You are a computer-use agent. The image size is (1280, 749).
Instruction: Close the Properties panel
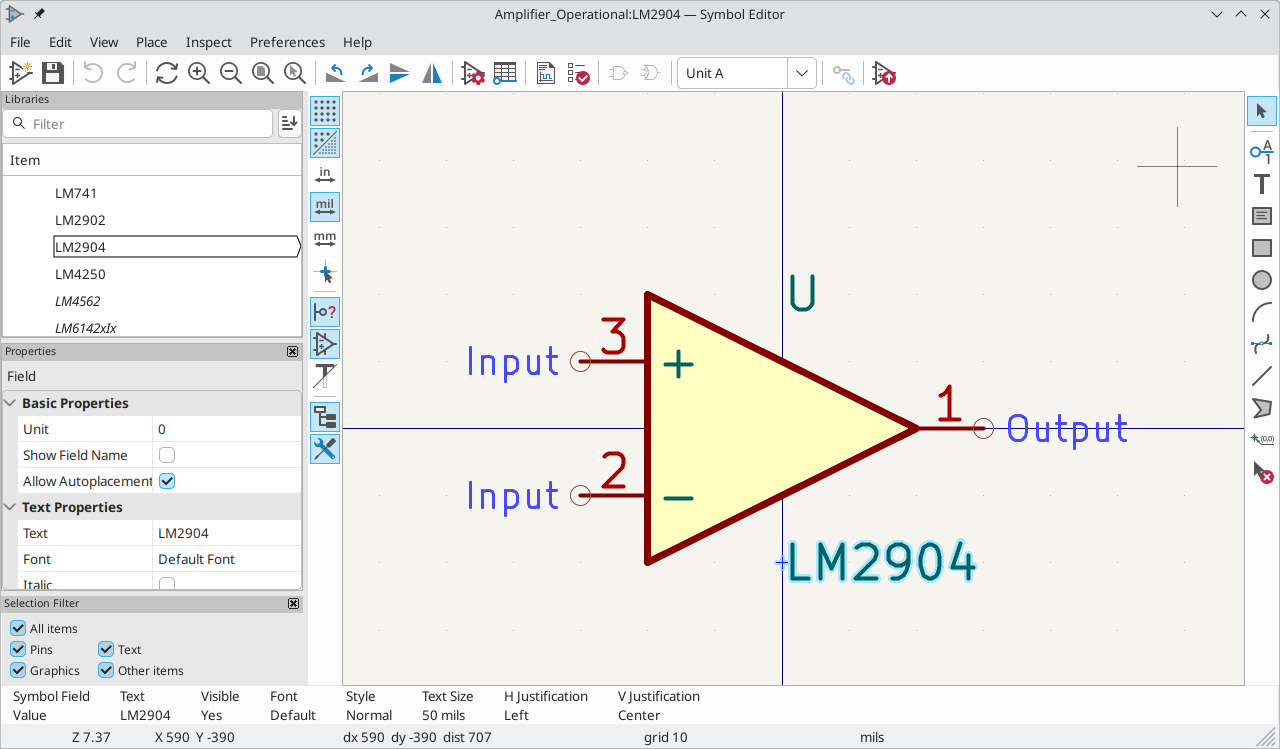(292, 352)
